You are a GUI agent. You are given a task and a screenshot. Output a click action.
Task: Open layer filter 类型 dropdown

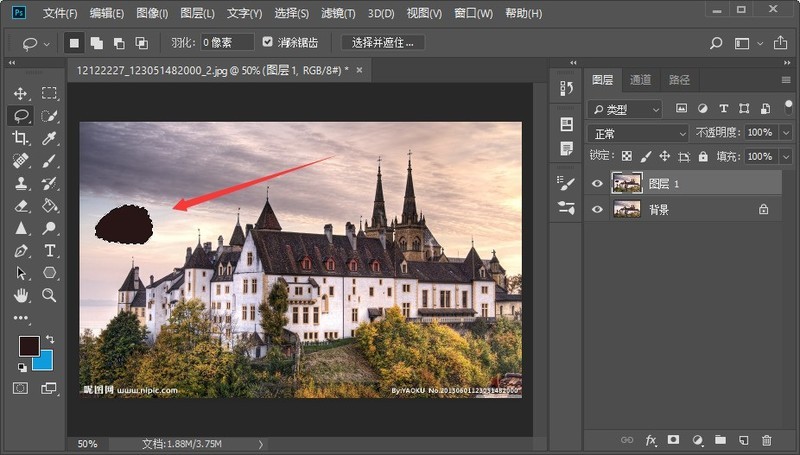(x=625, y=109)
